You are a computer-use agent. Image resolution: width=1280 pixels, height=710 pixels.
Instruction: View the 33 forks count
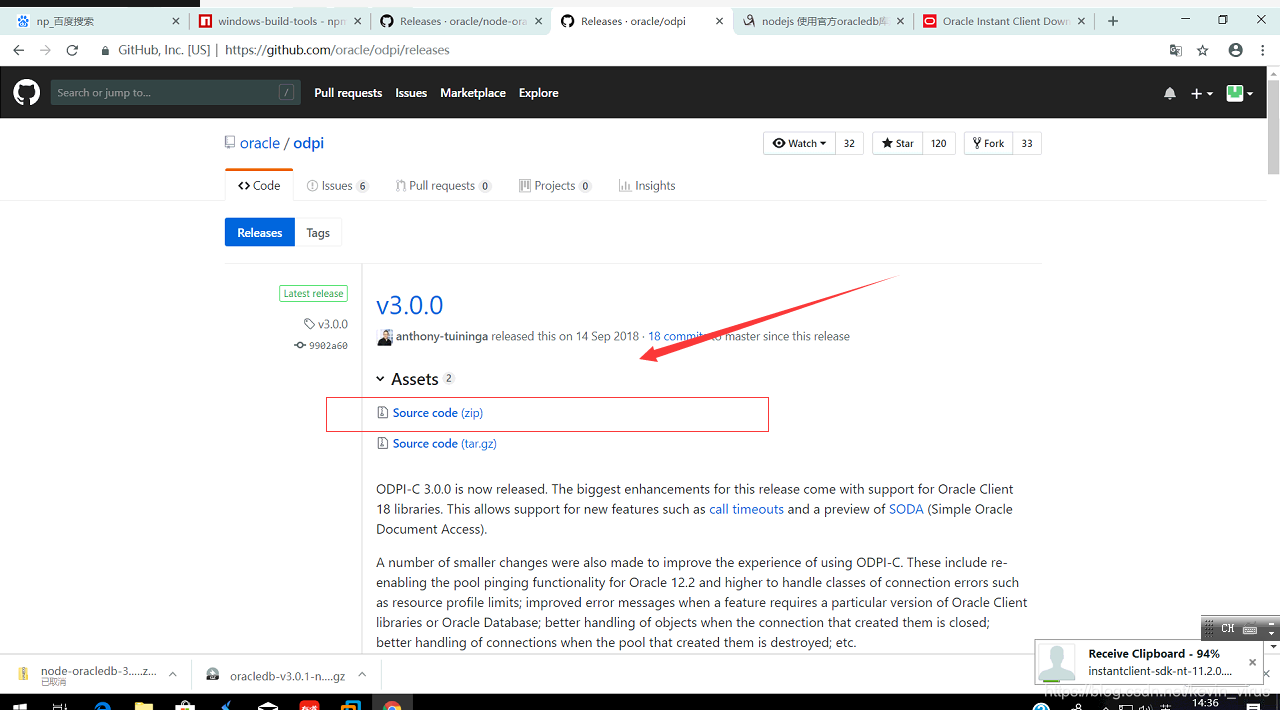(x=1027, y=144)
